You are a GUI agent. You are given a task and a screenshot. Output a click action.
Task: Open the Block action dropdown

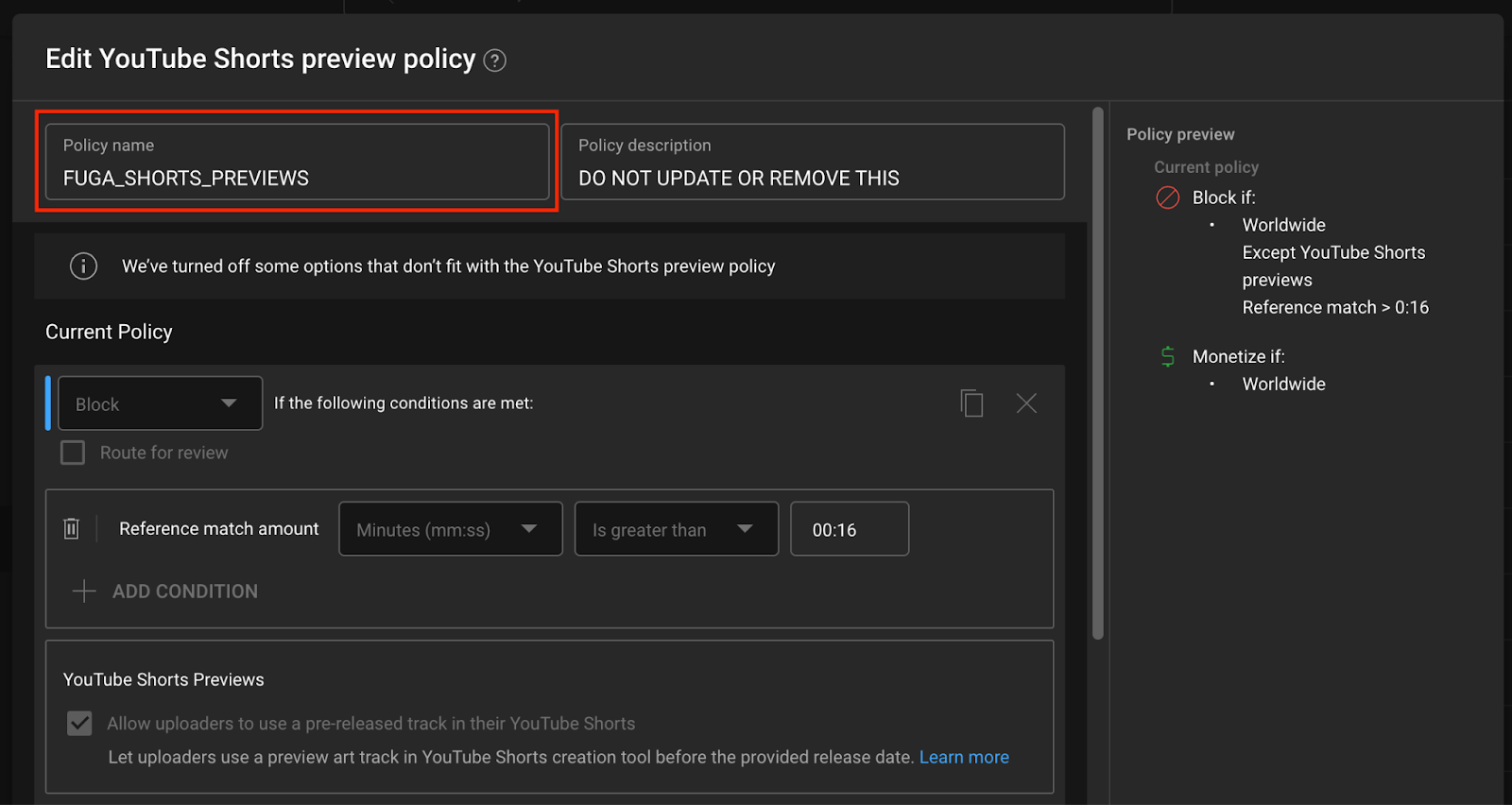[160, 403]
